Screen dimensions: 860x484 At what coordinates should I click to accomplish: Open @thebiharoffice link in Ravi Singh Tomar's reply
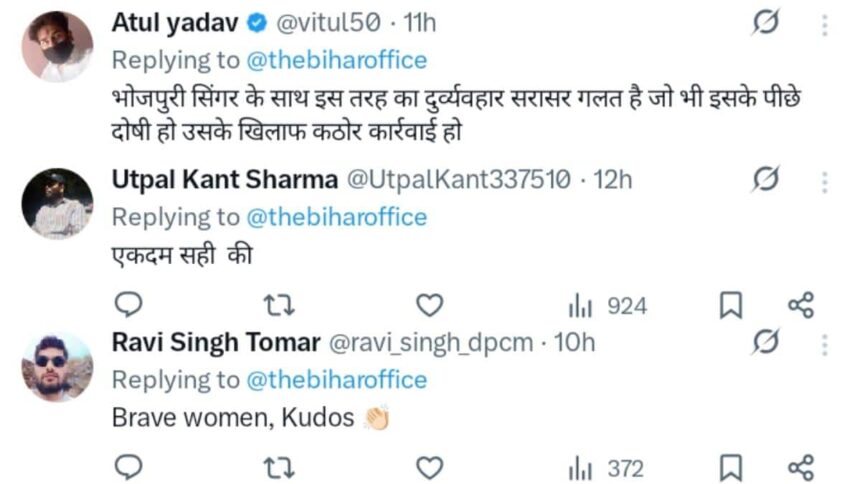336,380
